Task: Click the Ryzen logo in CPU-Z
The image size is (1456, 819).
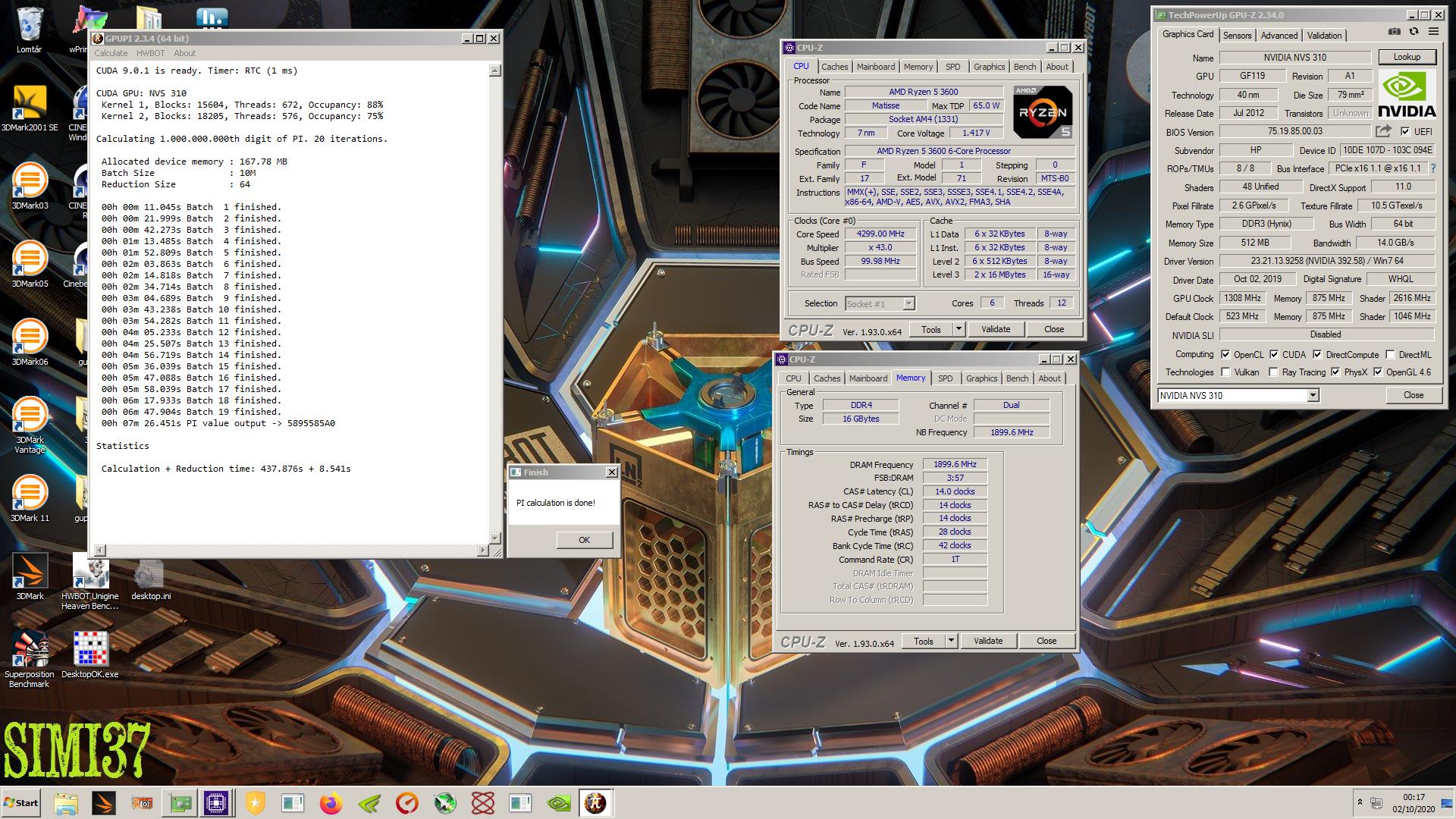Action: (x=1043, y=112)
